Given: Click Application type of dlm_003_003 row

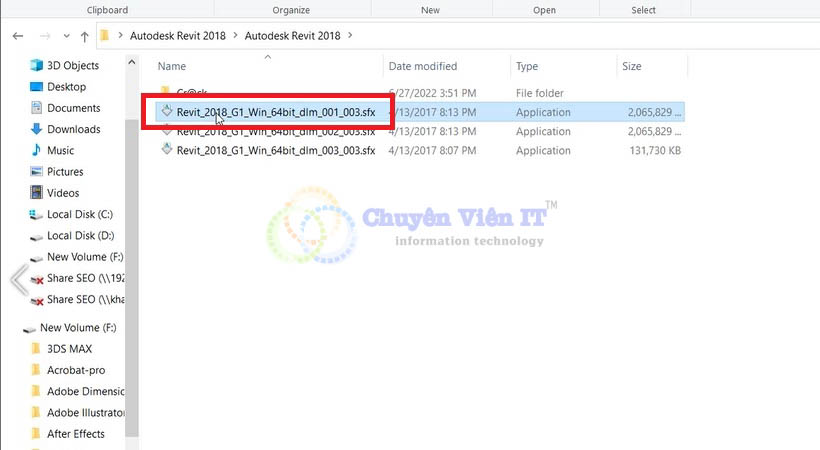Looking at the screenshot, I should coord(543,151).
